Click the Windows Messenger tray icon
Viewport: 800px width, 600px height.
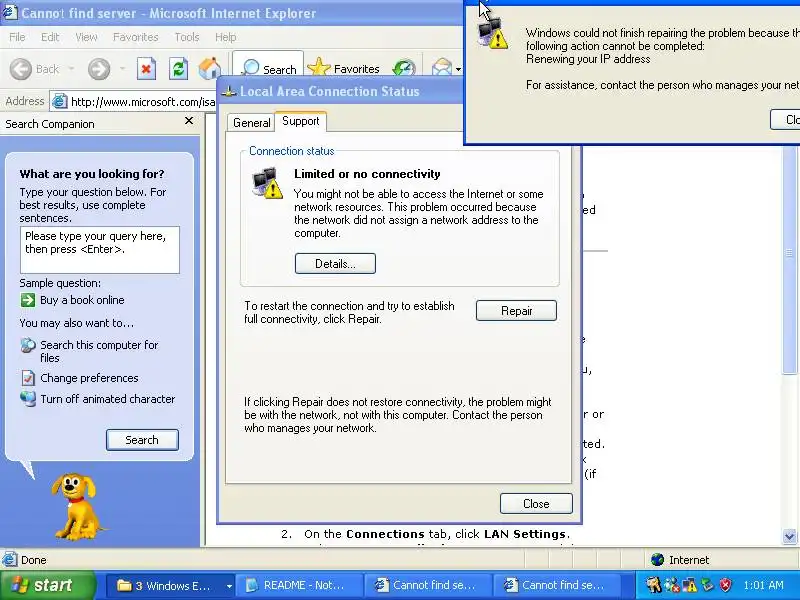(x=671, y=585)
